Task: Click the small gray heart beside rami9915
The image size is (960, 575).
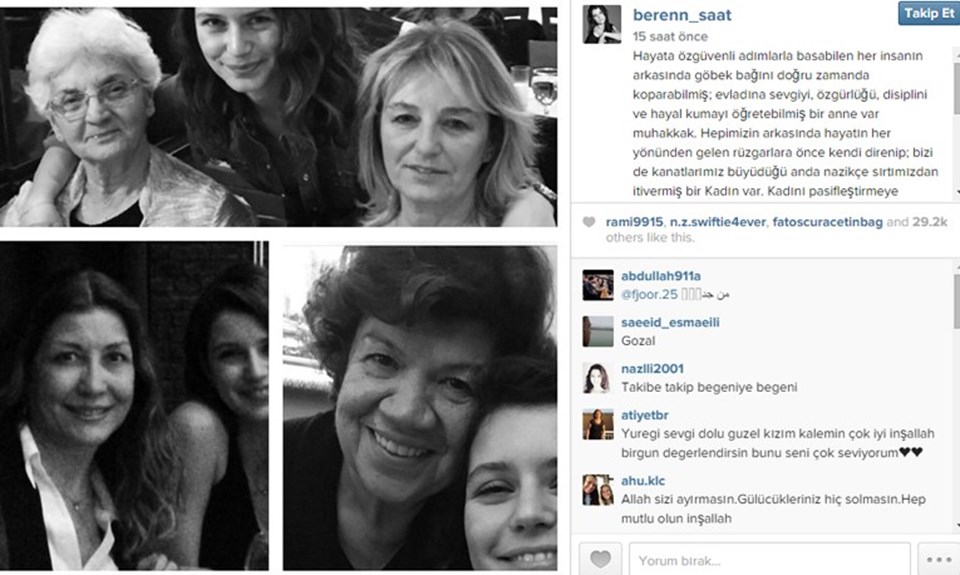Action: [588, 222]
